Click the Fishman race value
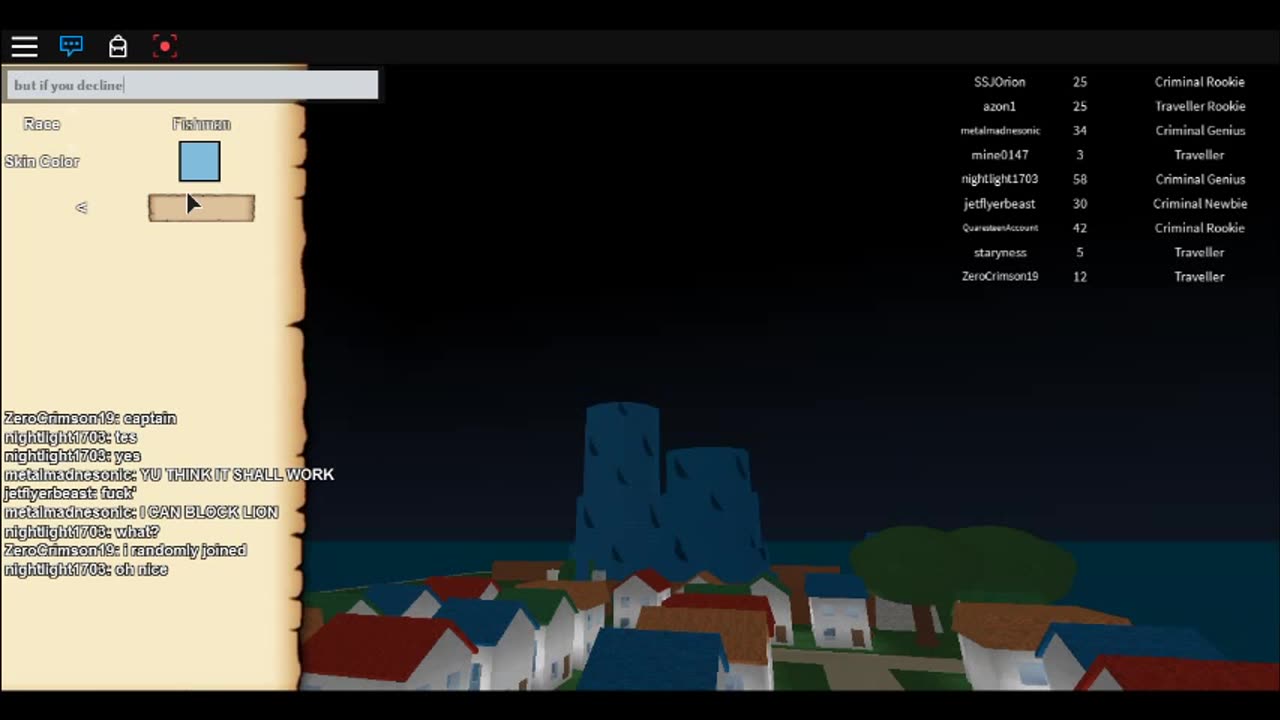Image resolution: width=1280 pixels, height=720 pixels. [x=201, y=124]
